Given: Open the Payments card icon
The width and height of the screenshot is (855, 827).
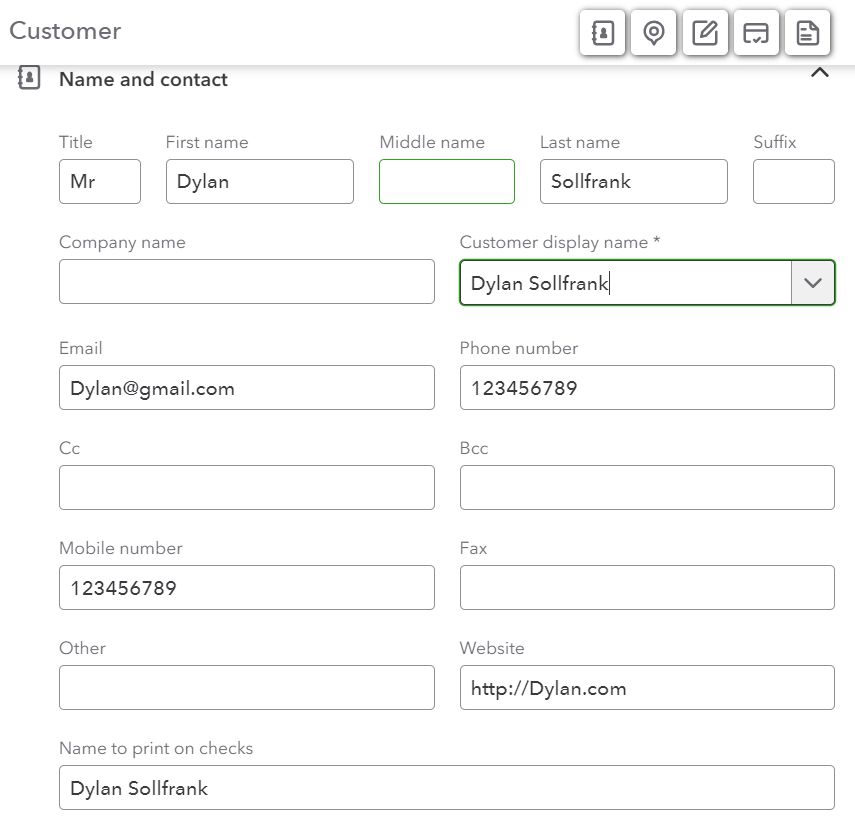Looking at the screenshot, I should 756,33.
